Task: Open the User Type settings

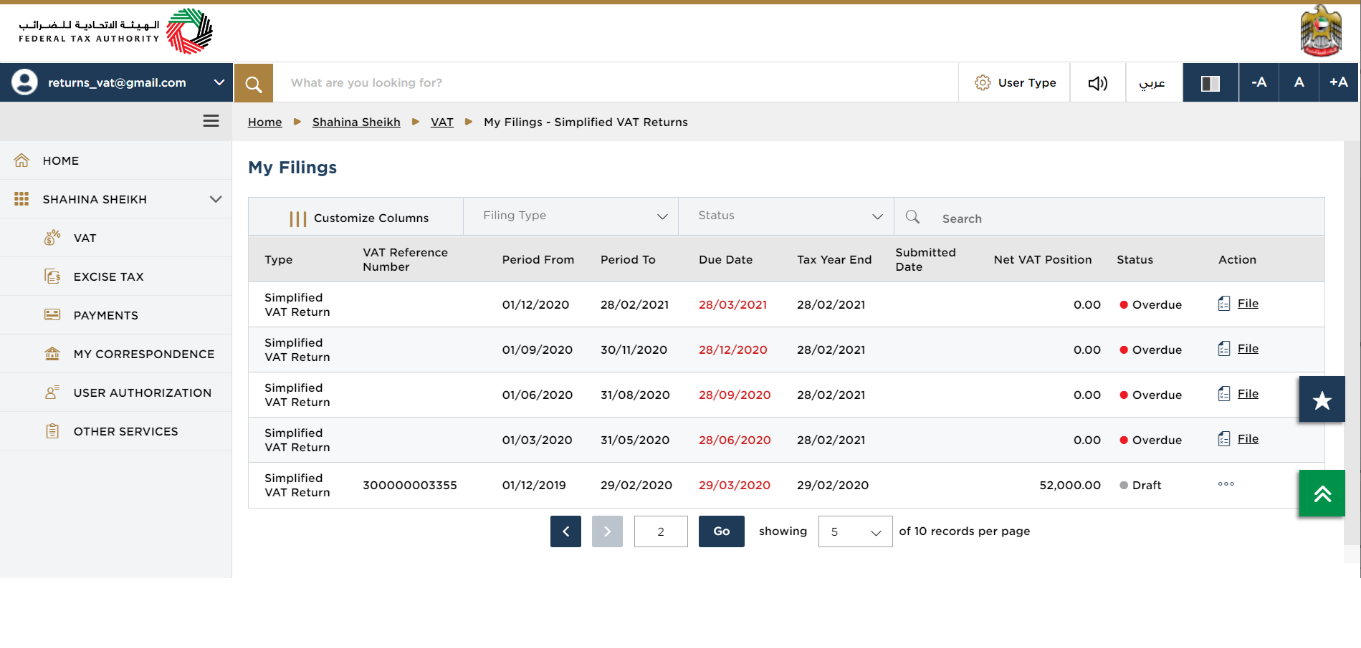Action: (x=1015, y=83)
